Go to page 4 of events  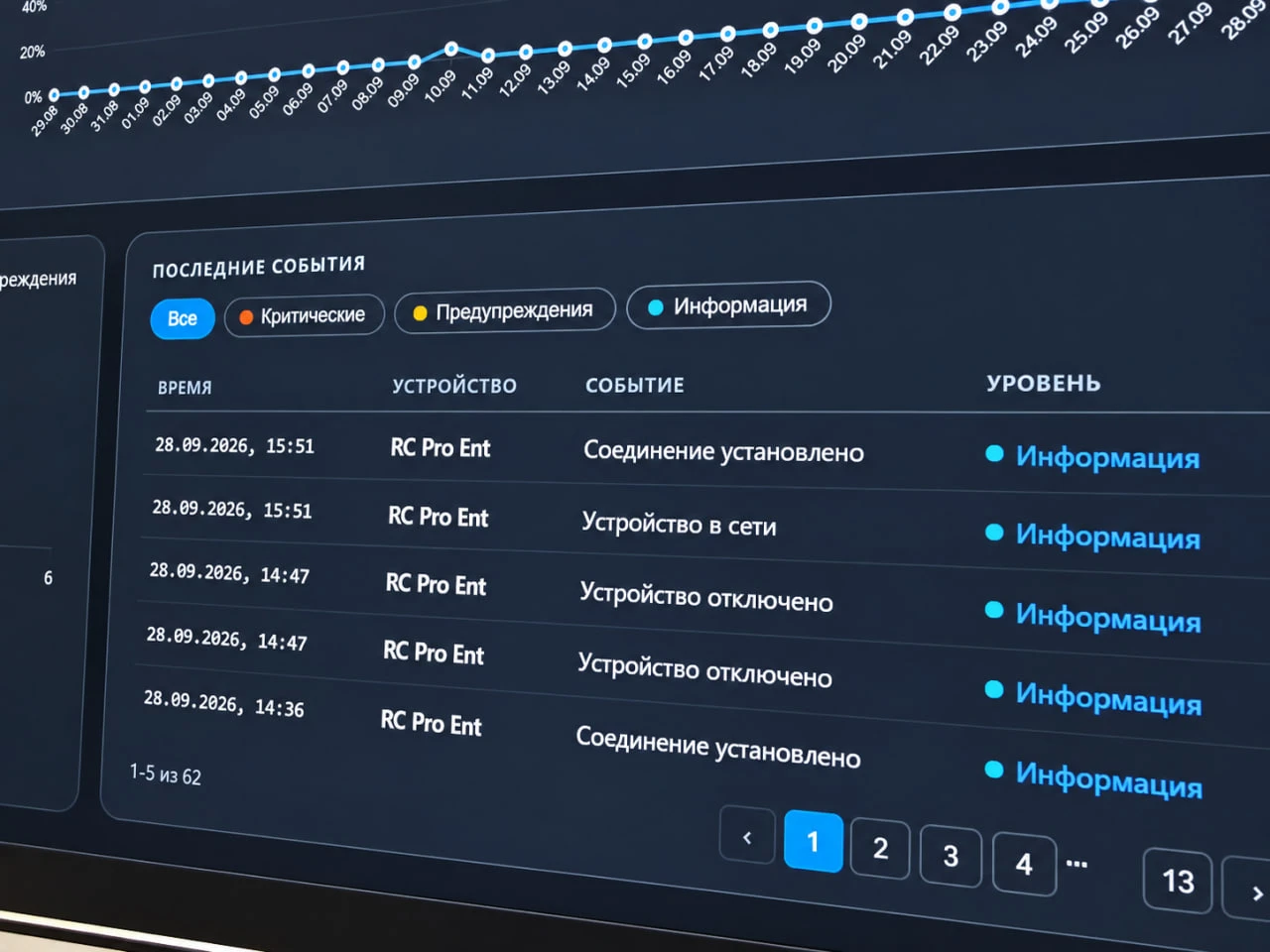[1024, 864]
